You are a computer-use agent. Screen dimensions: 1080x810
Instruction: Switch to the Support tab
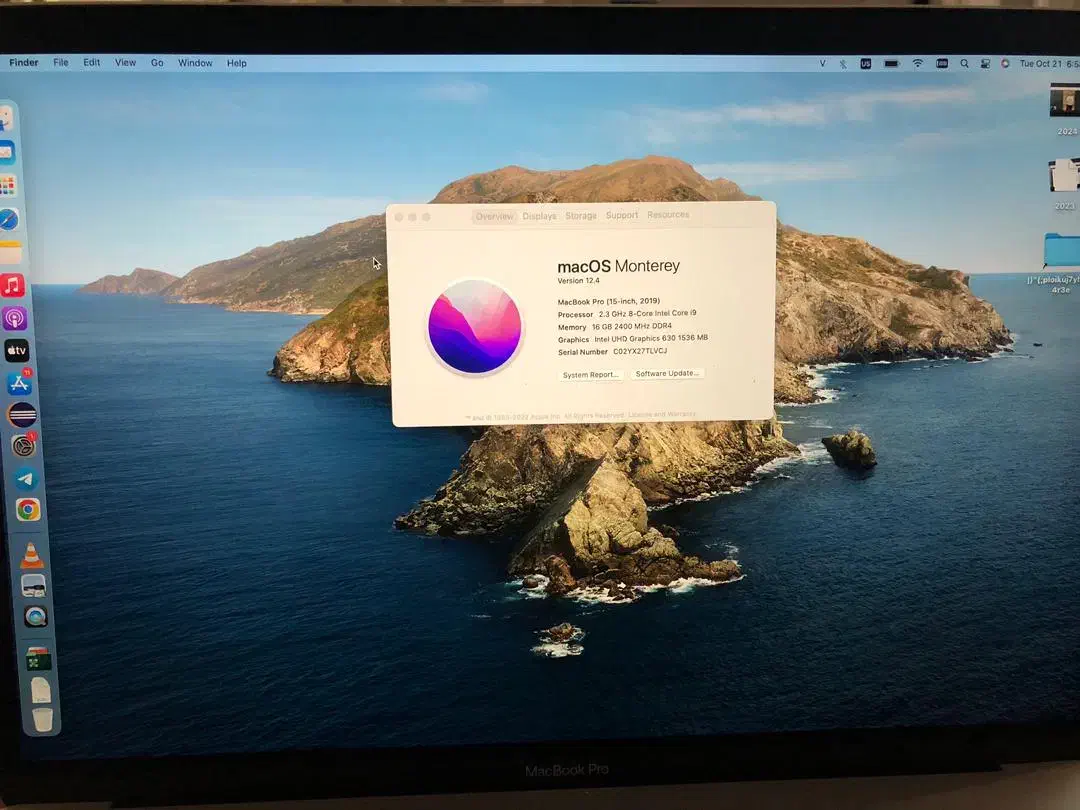622,215
